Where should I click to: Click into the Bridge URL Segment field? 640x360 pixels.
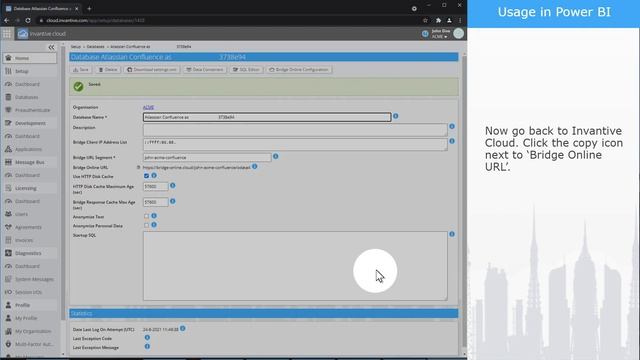click(207, 157)
